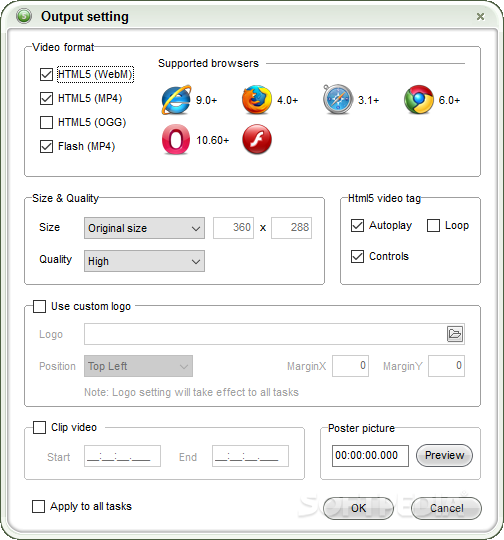Click the width field showing 360
504x540 pixels.
[234, 228]
